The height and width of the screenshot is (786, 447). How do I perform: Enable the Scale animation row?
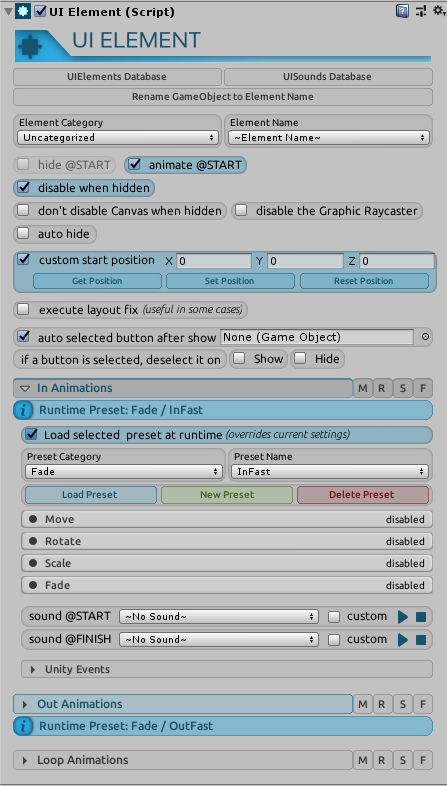227,563
